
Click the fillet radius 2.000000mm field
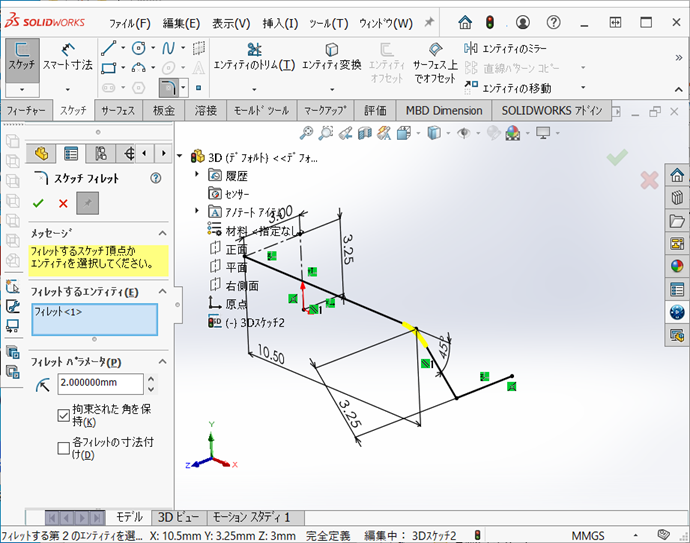pyautogui.click(x=100, y=383)
